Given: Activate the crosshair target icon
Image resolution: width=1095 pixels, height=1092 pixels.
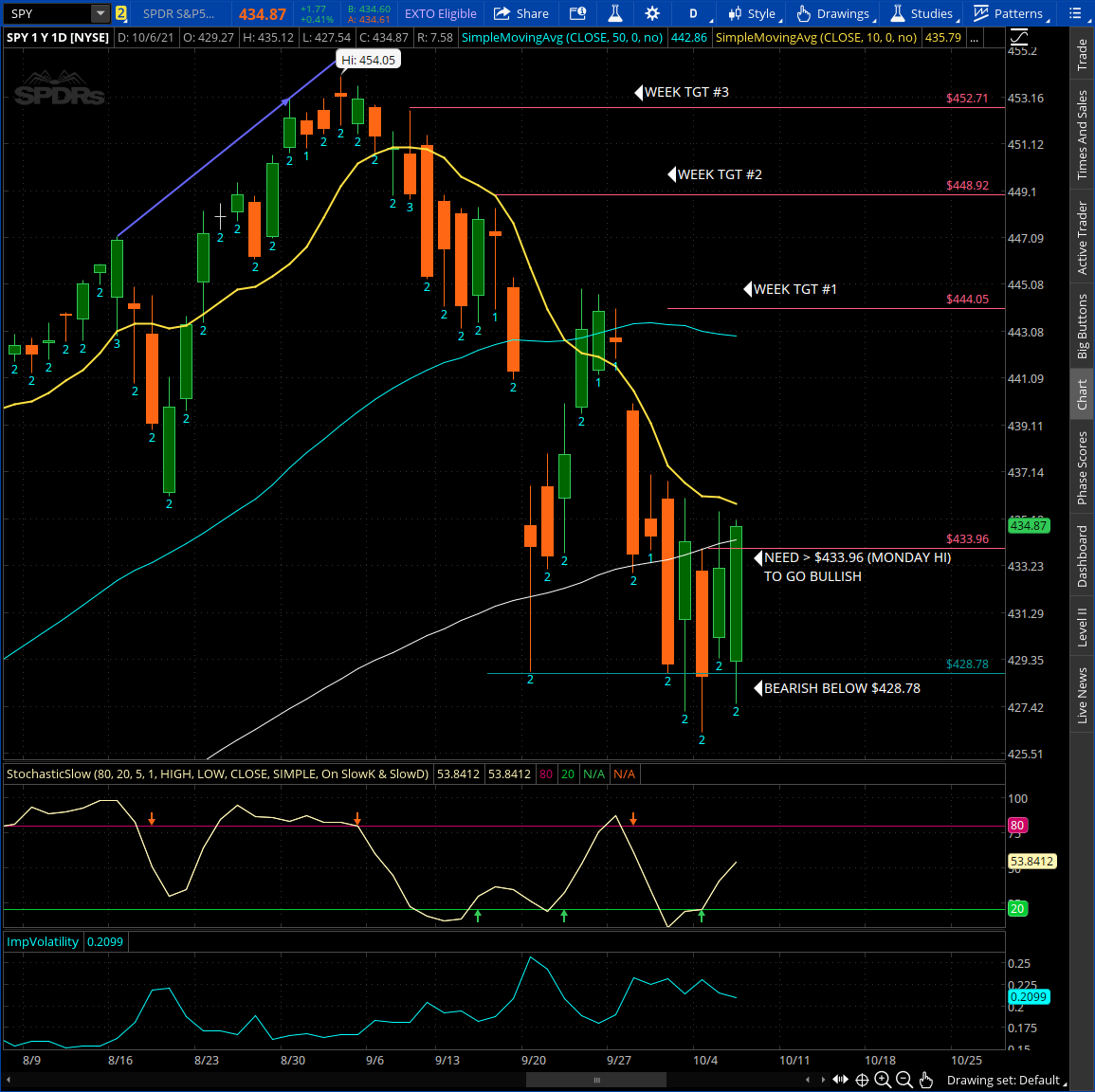Looking at the screenshot, I should 863,1080.
